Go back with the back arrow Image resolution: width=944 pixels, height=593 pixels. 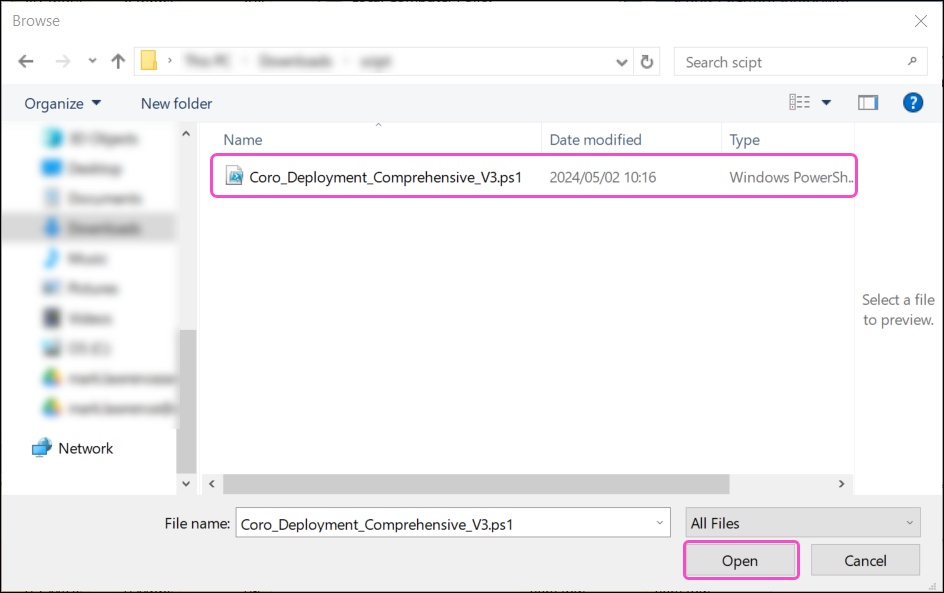26,61
